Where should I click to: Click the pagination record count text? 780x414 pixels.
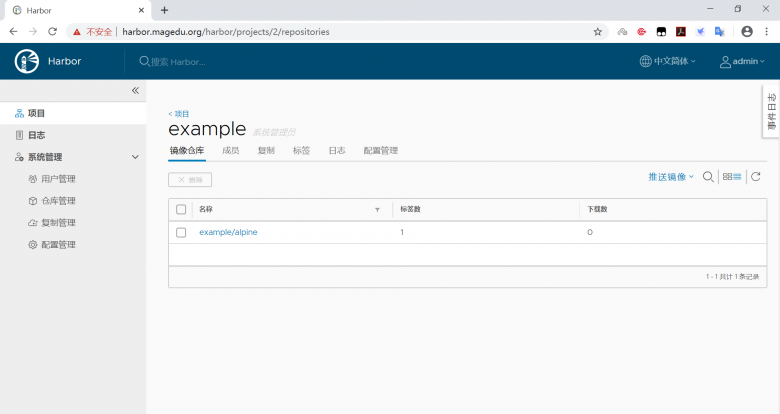click(732, 277)
